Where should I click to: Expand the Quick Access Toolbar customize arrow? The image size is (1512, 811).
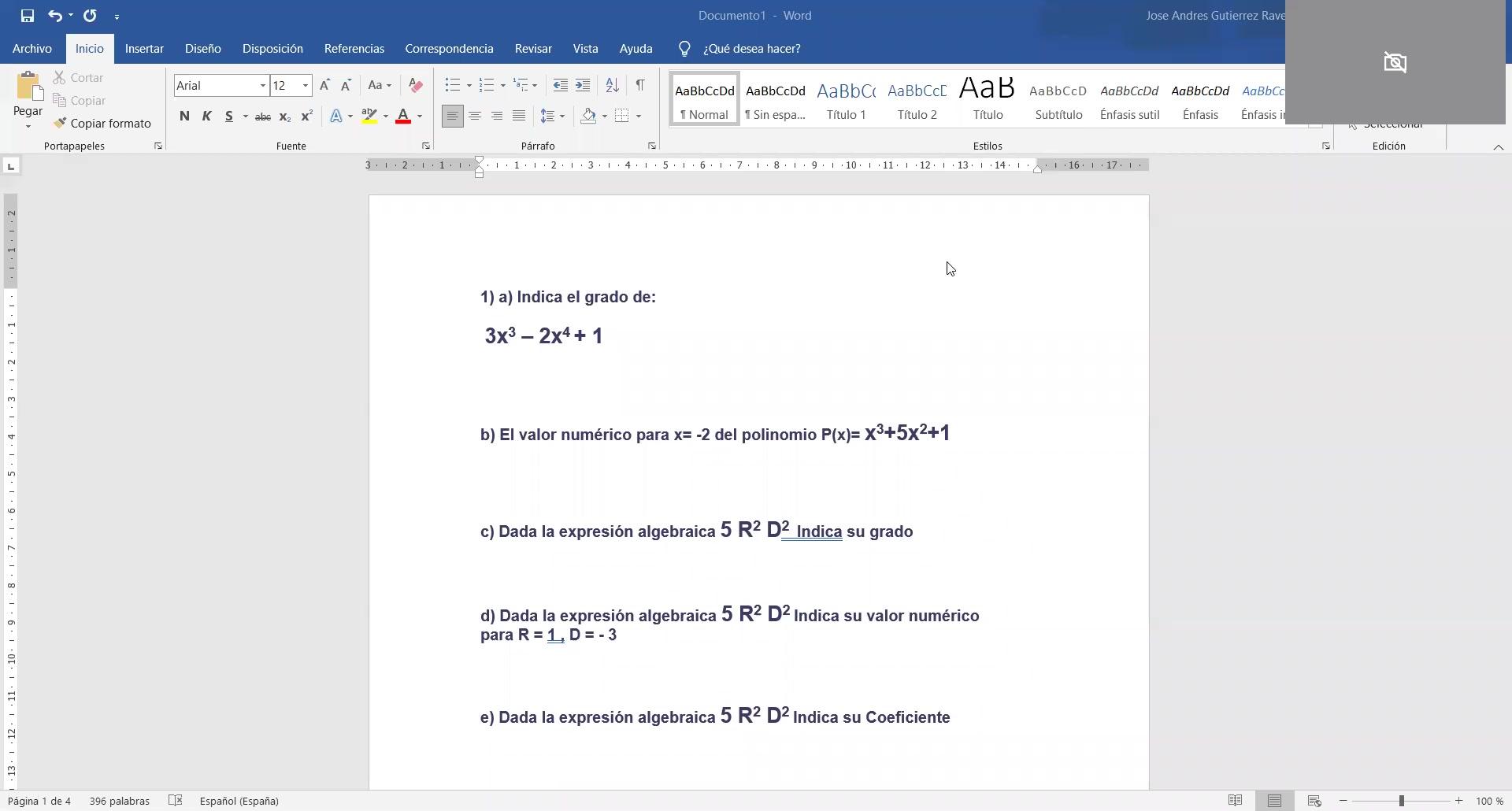tap(117, 17)
